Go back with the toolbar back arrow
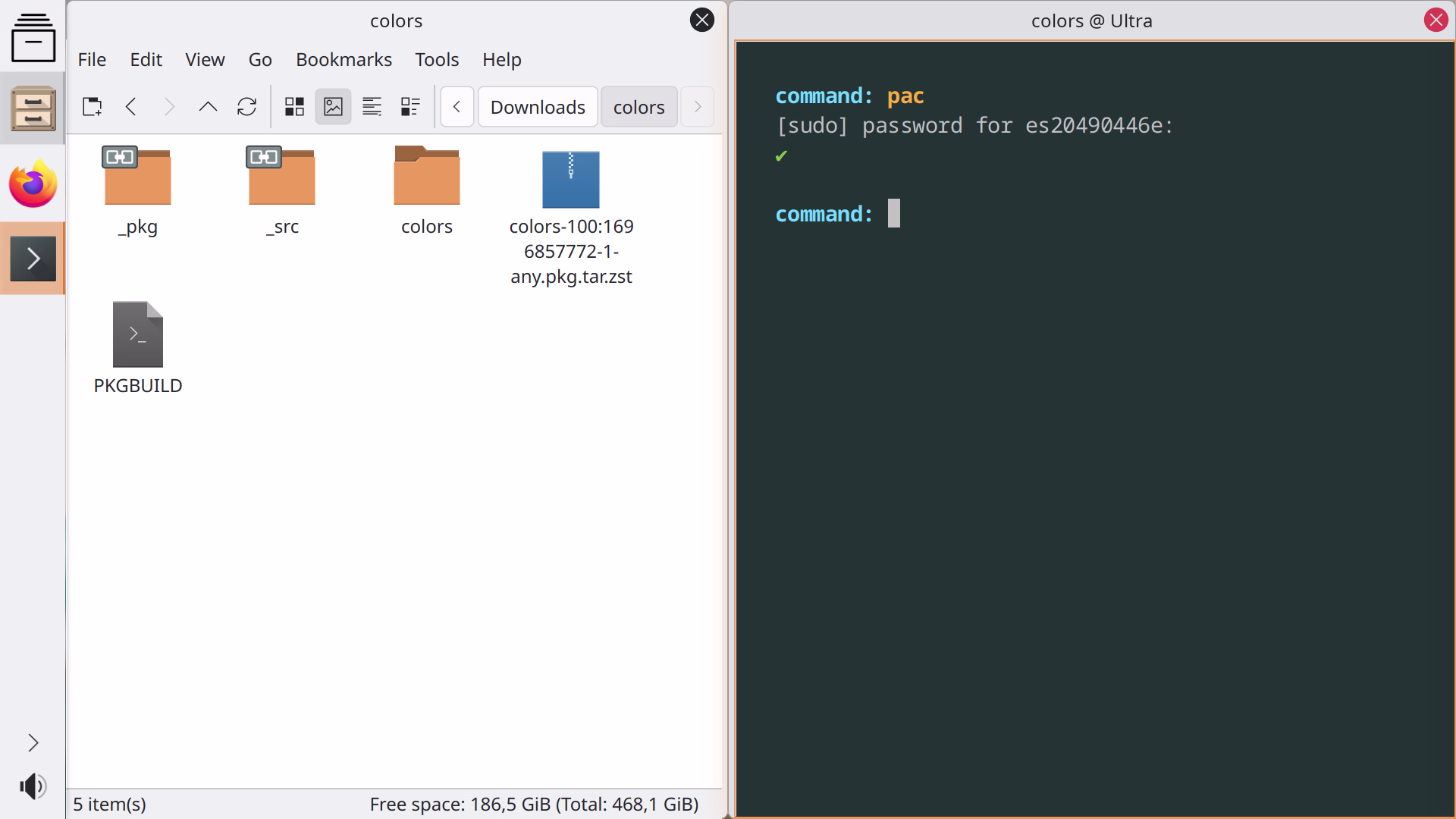Viewport: 1456px width, 819px height. (131, 107)
